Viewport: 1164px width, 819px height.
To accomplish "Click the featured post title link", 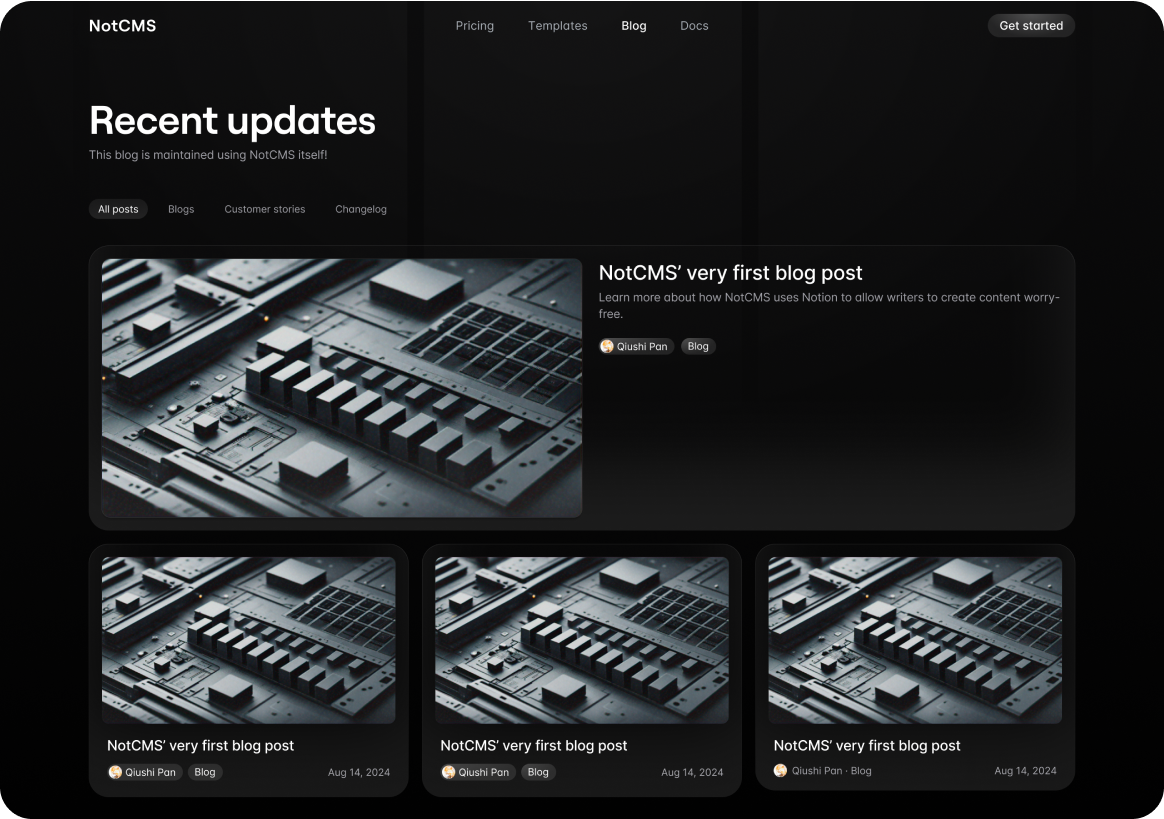I will point(730,273).
